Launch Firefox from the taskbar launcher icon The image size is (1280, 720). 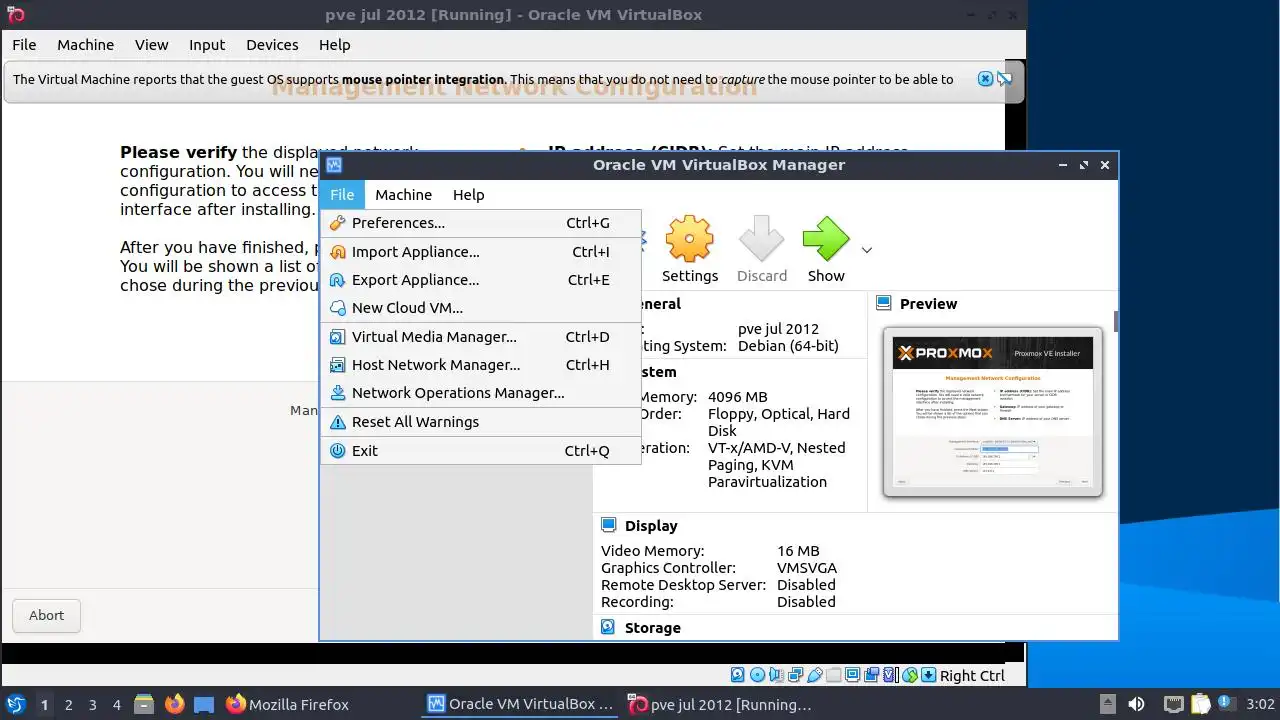pyautogui.click(x=174, y=704)
